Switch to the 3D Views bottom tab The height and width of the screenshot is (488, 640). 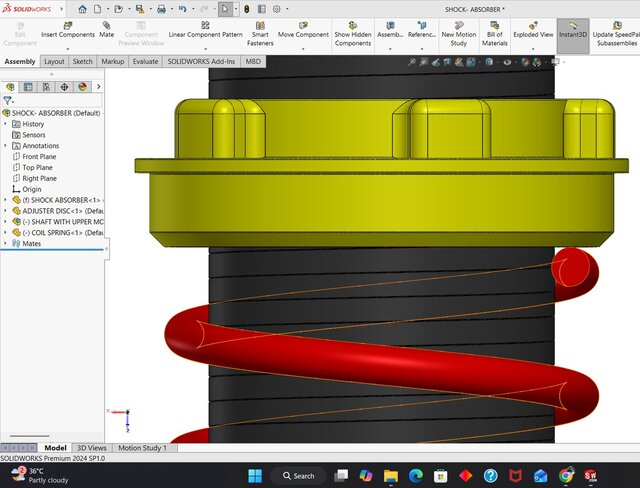click(91, 448)
